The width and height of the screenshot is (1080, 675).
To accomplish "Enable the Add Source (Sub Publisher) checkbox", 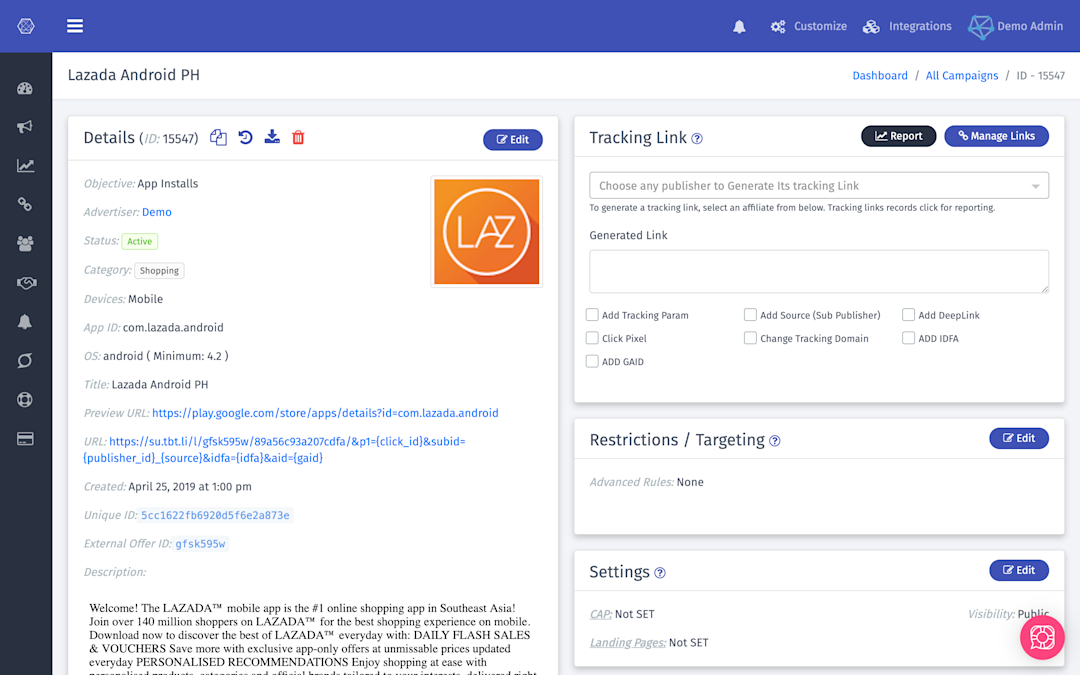I will pyautogui.click(x=750, y=315).
